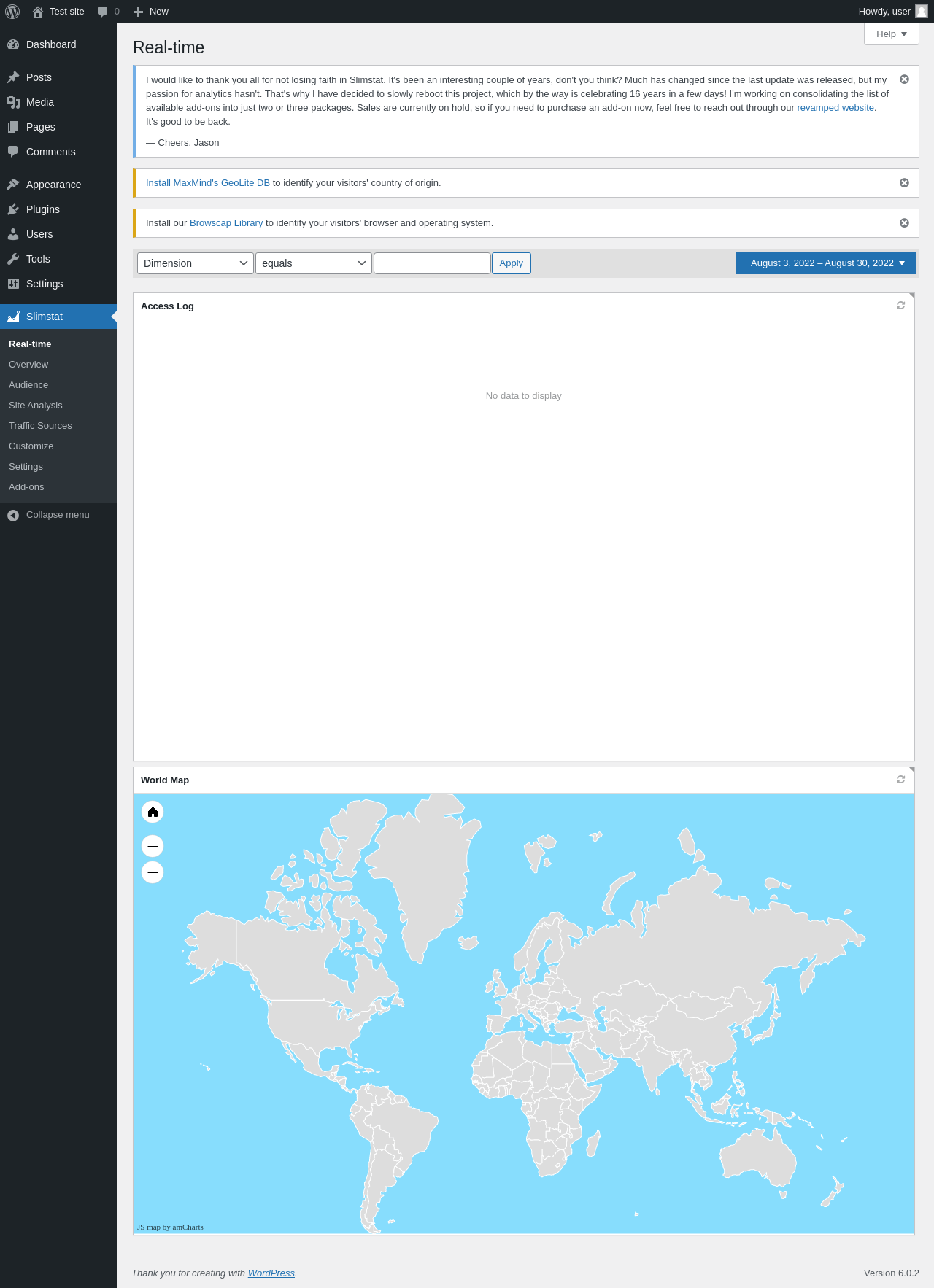Click the filter value text field
Image resolution: width=934 pixels, height=1288 pixels.
point(432,263)
